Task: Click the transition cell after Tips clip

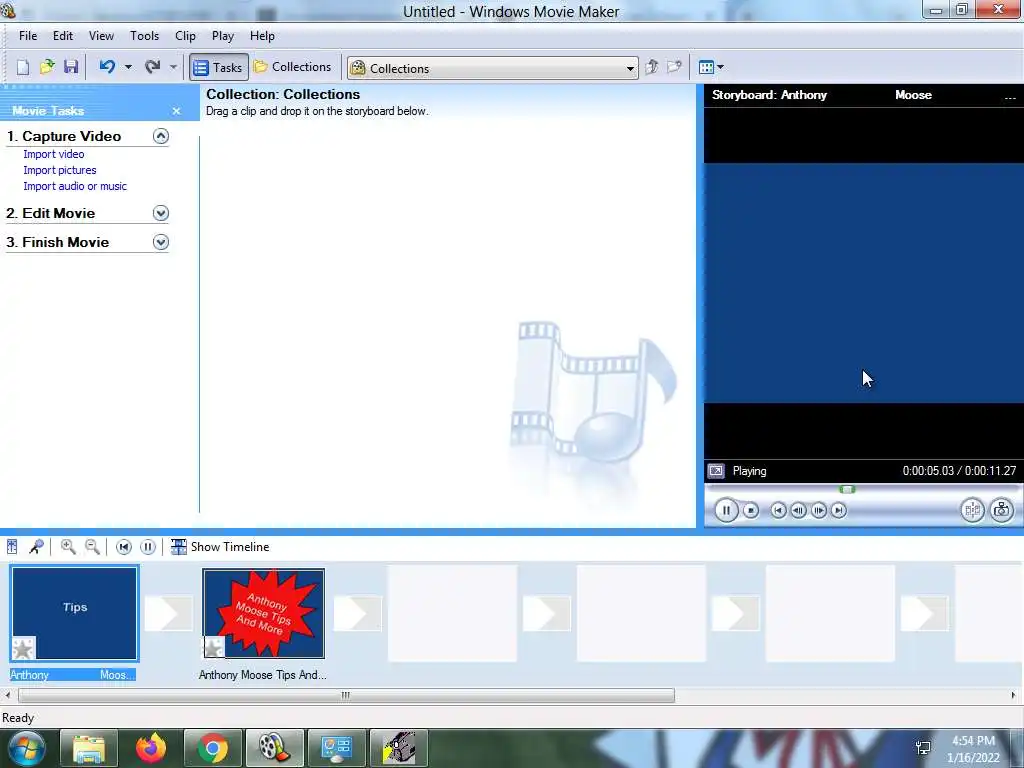Action: pos(168,613)
